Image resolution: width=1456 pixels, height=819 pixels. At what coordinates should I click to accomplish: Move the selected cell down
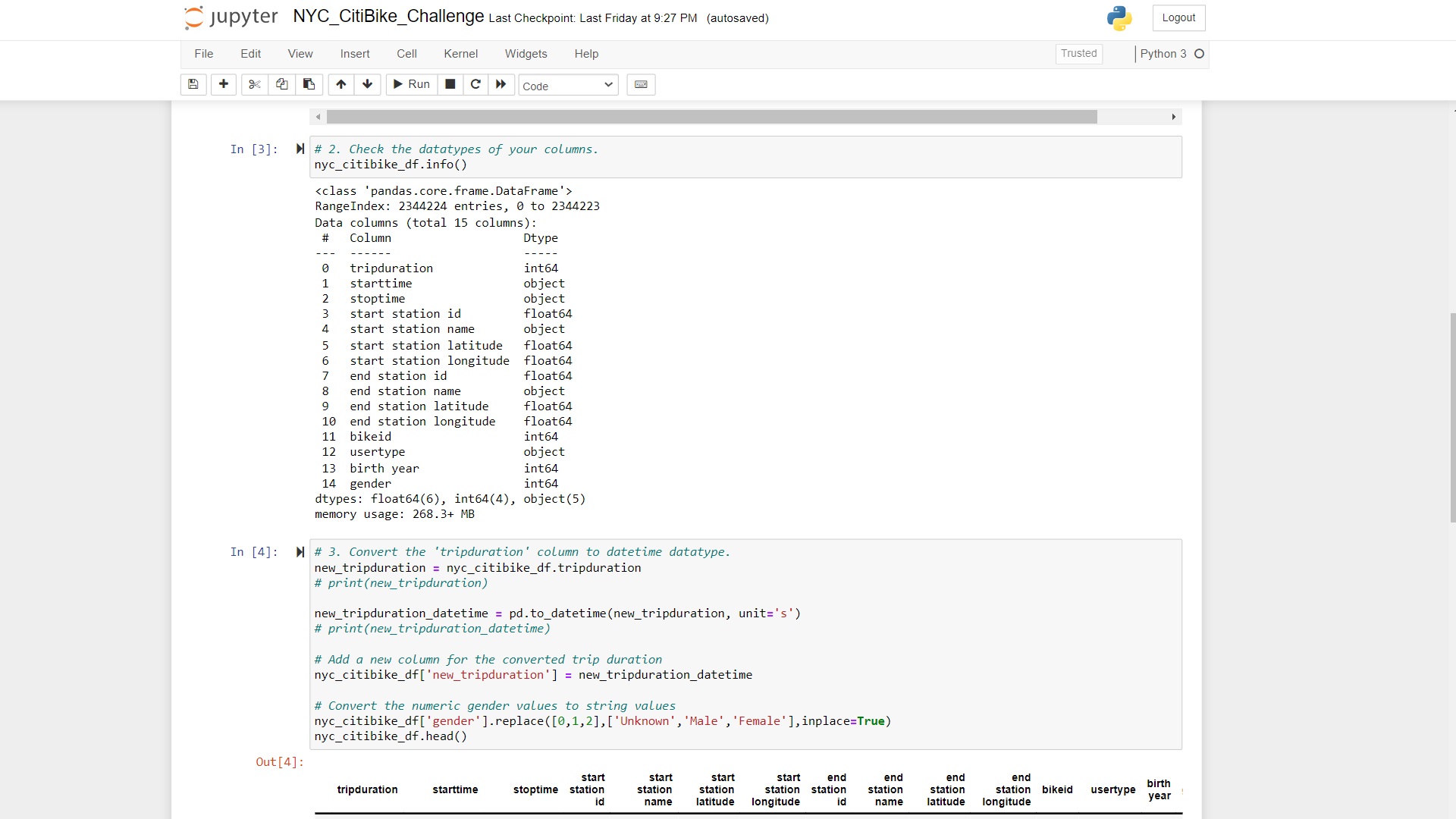tap(368, 84)
